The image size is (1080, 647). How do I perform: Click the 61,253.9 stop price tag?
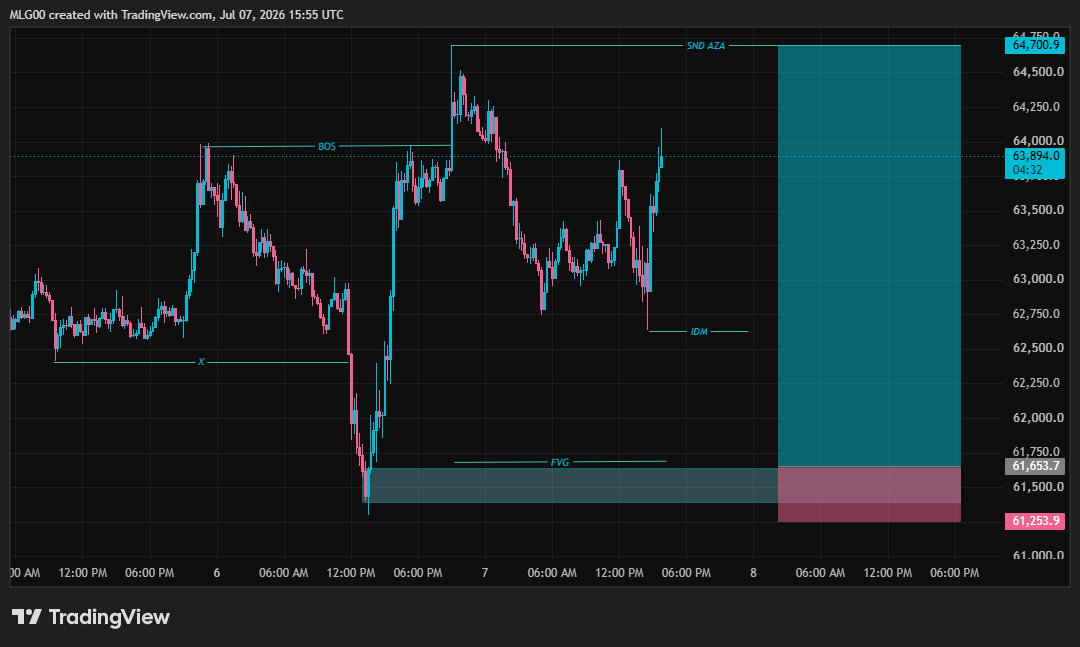[1035, 521]
